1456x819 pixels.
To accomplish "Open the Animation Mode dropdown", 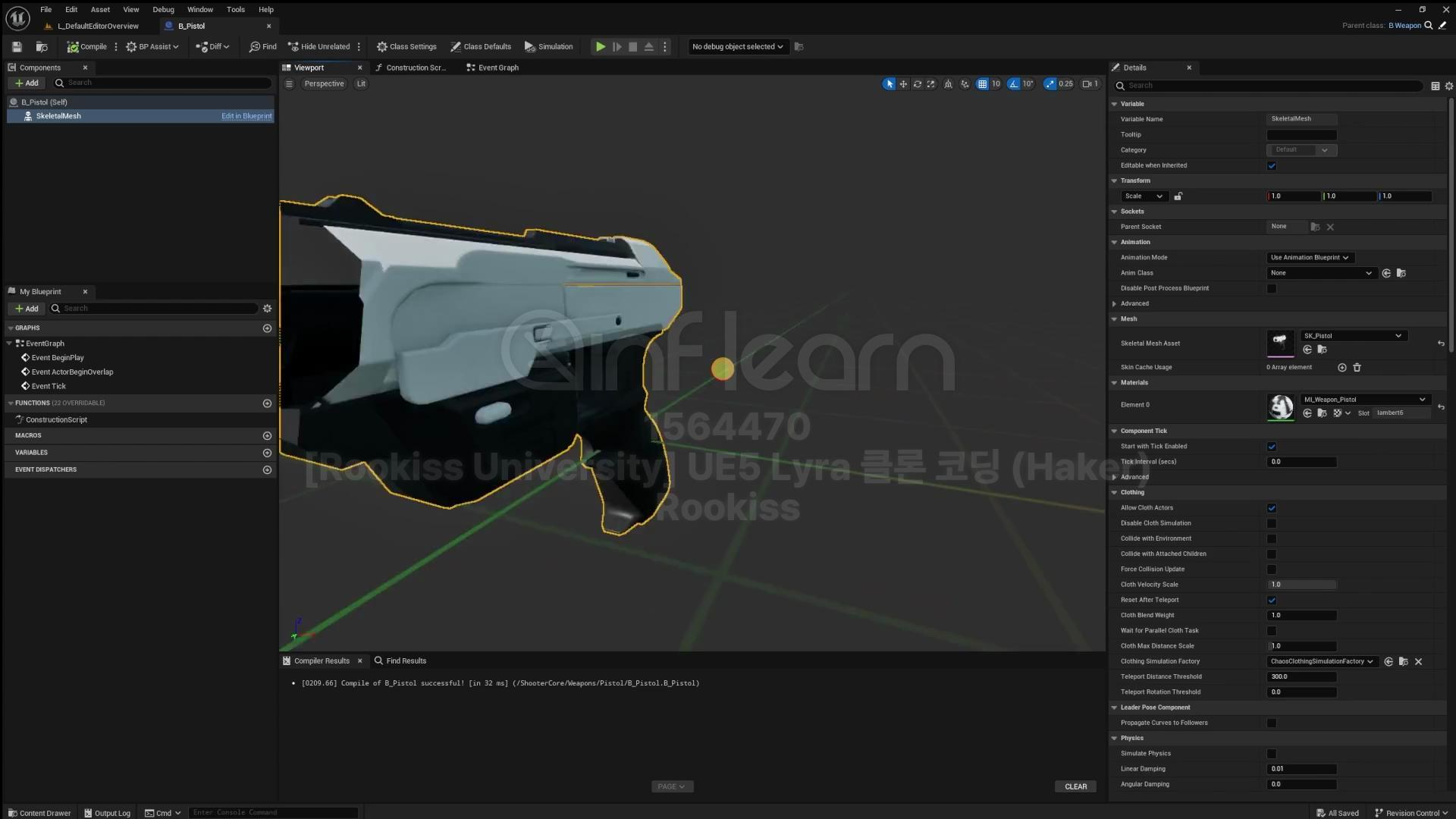I will click(x=1310, y=258).
